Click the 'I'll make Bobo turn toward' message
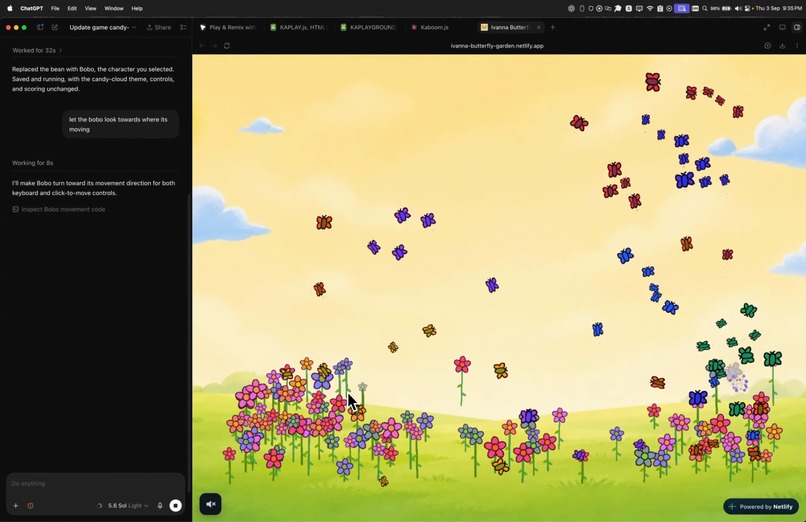The width and height of the screenshot is (806, 522). 94,188
